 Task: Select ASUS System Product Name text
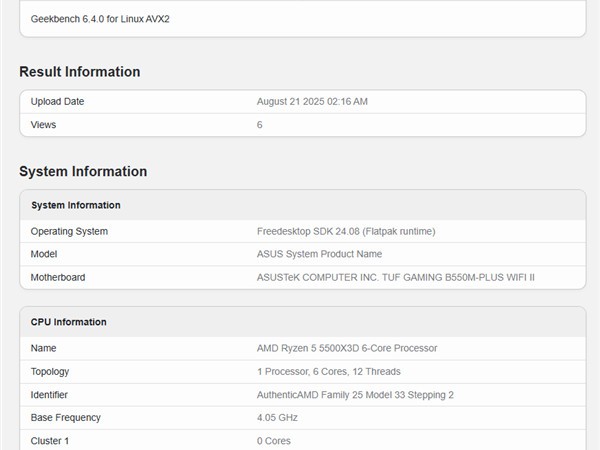tap(319, 254)
